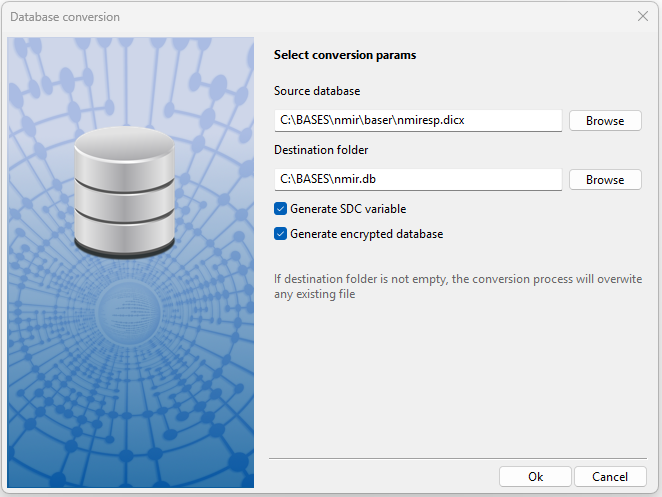Click the 'Database conversion' title bar text
The width and height of the screenshot is (662, 497).
click(64, 16)
